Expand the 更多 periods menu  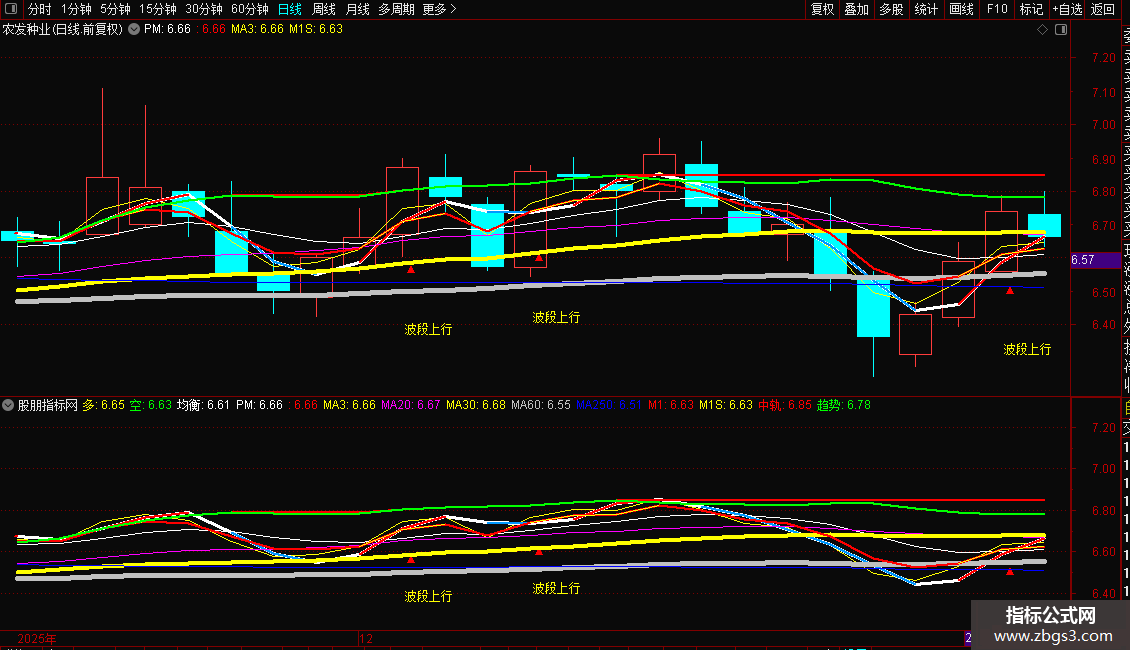(x=440, y=9)
